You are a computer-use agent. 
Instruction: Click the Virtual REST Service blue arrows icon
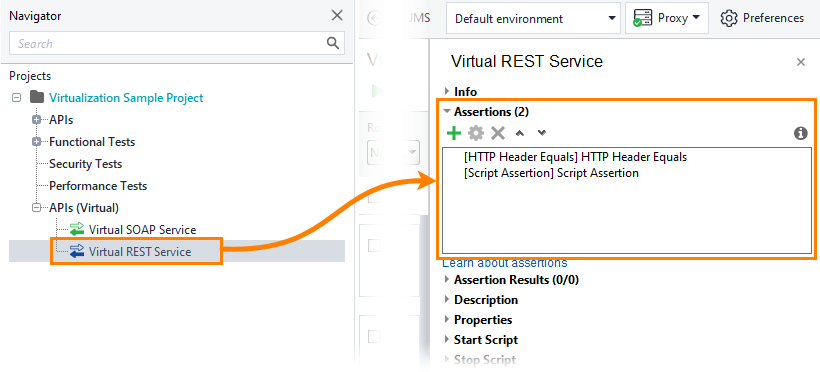77,251
